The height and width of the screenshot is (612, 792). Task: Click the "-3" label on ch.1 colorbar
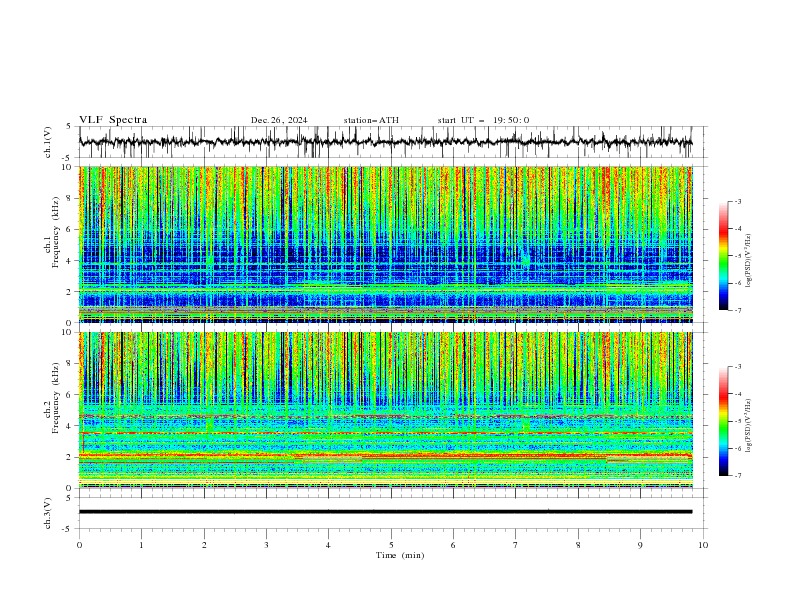(x=737, y=201)
